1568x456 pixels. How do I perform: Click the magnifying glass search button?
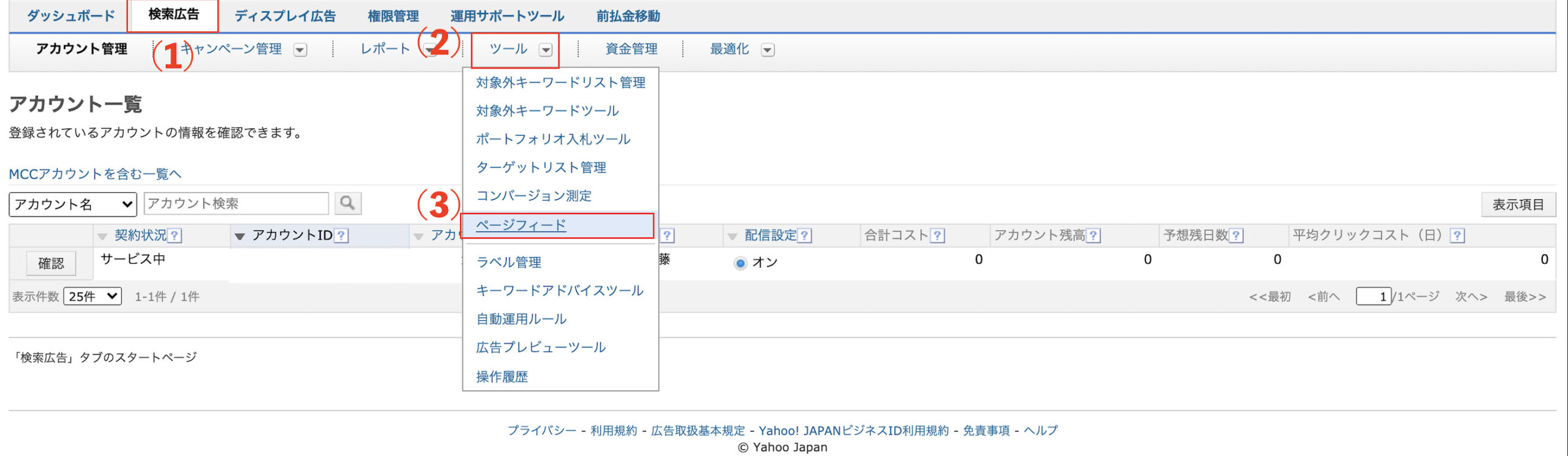(347, 203)
